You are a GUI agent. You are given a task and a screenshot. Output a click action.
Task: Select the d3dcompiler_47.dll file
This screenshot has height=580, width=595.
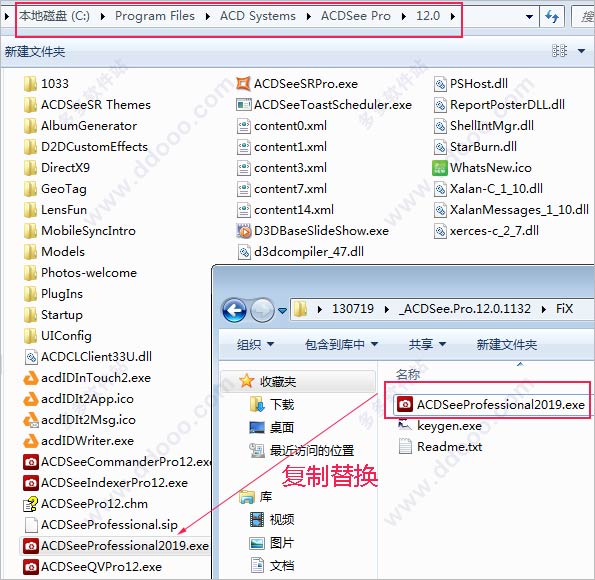click(300, 252)
